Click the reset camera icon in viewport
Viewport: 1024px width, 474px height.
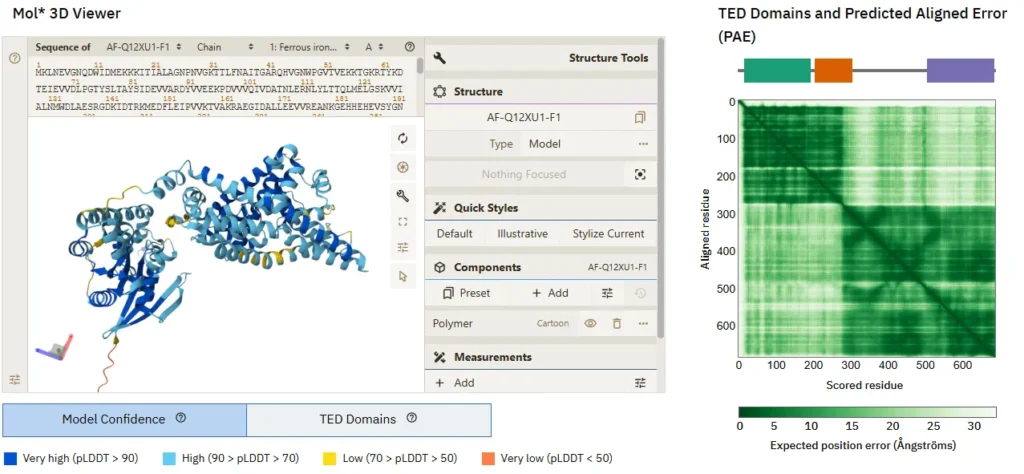click(x=403, y=139)
